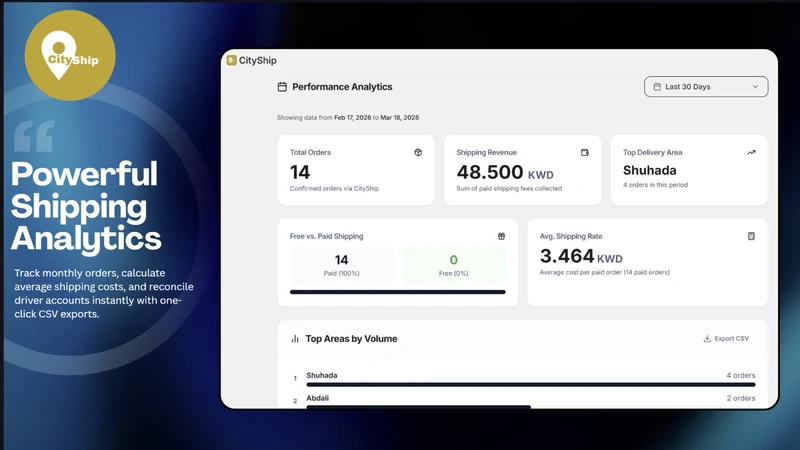Click the calendar icon inside date range selector
Screen dimensions: 800x450
click(657, 87)
